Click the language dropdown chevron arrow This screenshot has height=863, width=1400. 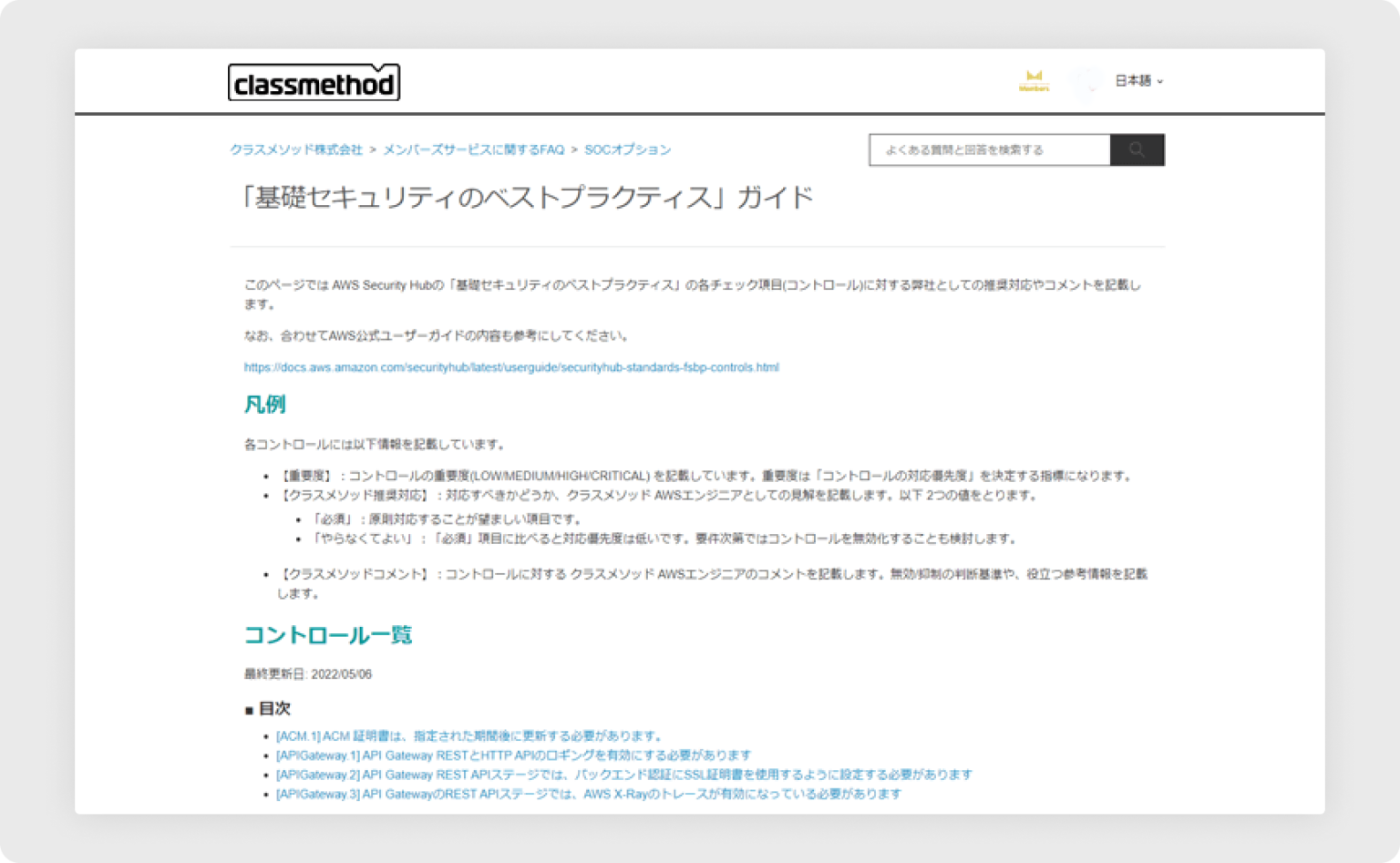[x=1159, y=82]
